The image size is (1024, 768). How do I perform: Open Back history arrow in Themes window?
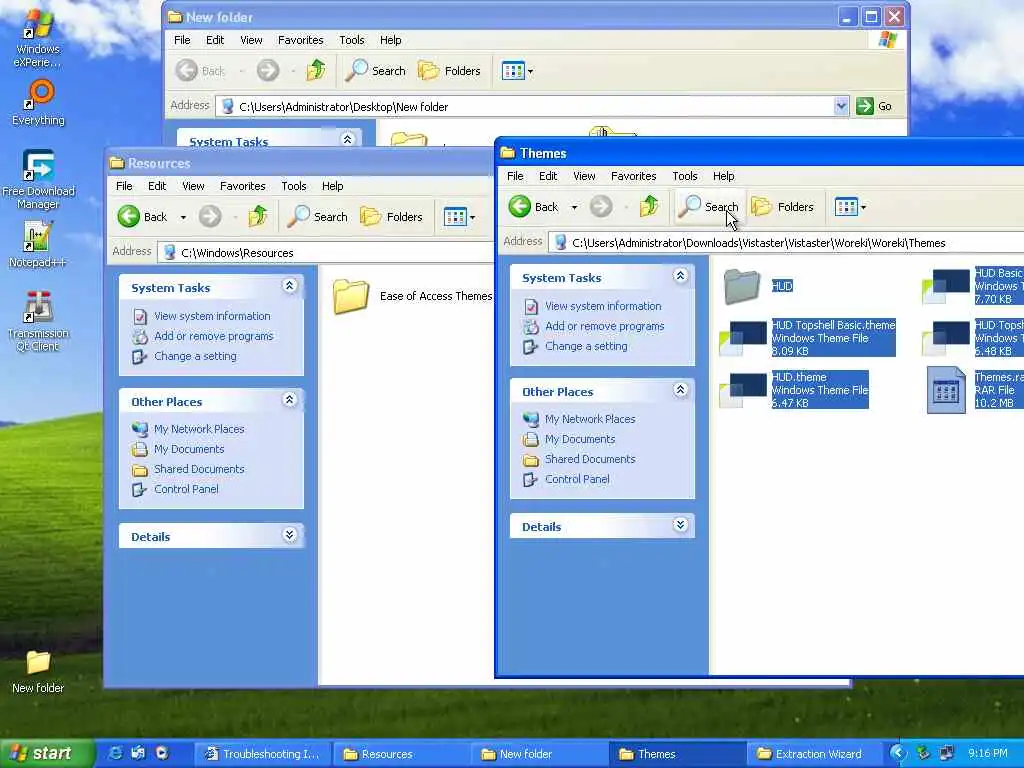point(574,207)
